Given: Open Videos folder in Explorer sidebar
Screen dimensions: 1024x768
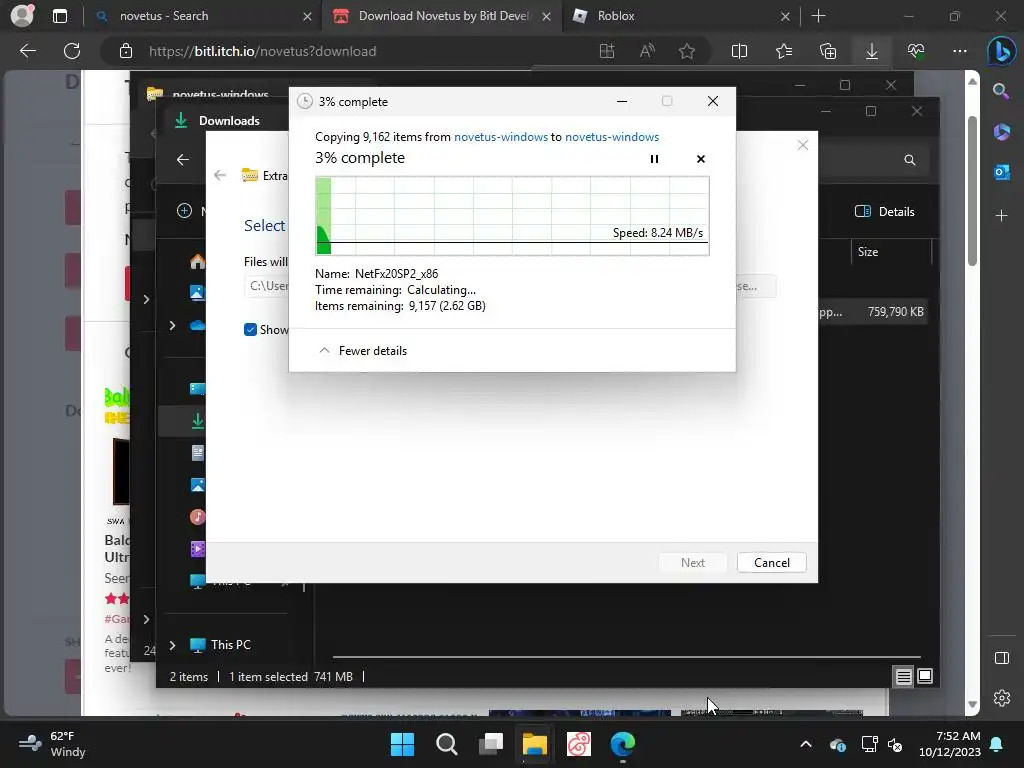Looking at the screenshot, I should 197,549.
